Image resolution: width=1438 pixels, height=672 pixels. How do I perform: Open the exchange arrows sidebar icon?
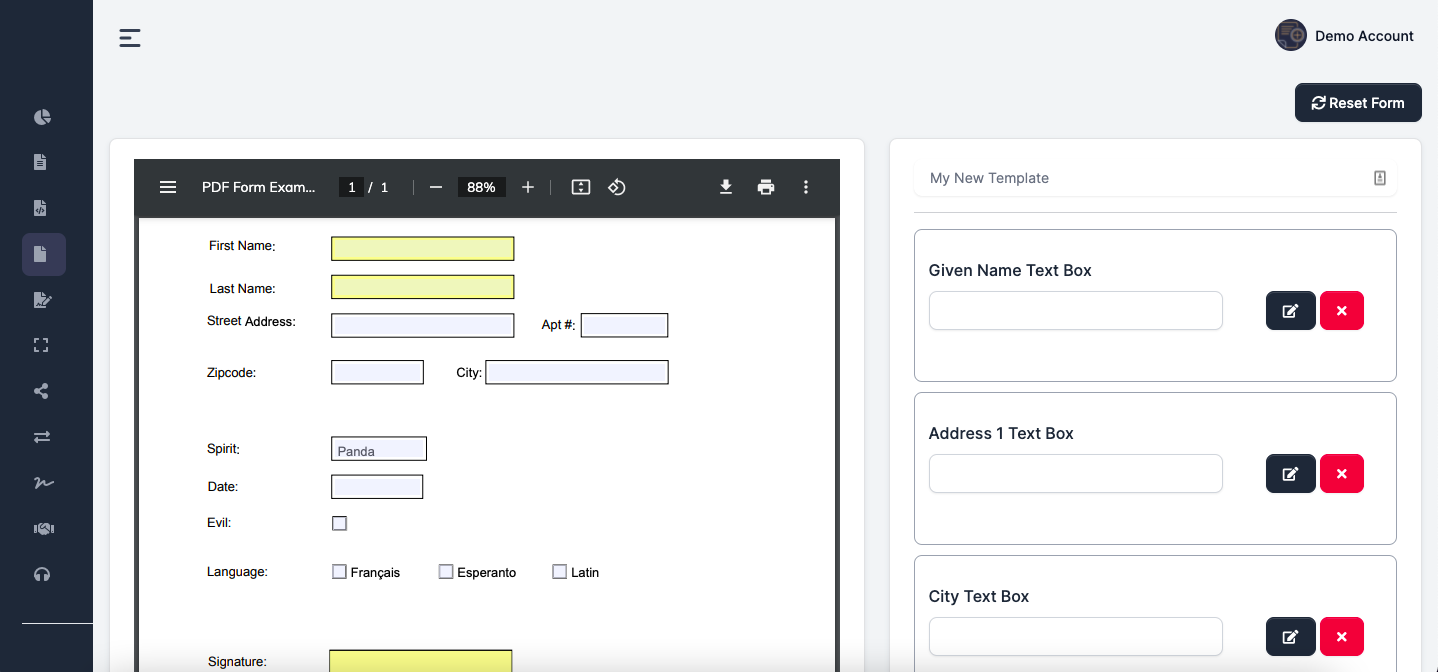(42, 437)
